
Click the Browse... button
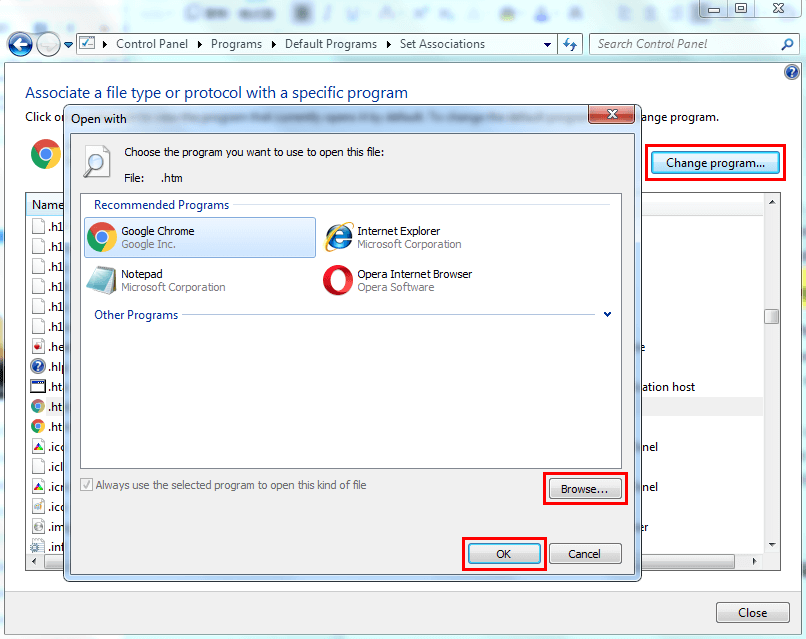click(x=584, y=489)
